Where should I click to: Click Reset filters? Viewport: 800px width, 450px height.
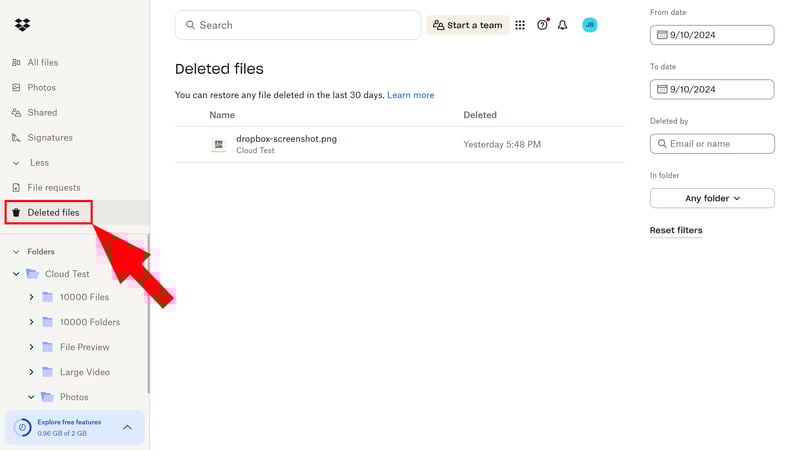coord(676,230)
